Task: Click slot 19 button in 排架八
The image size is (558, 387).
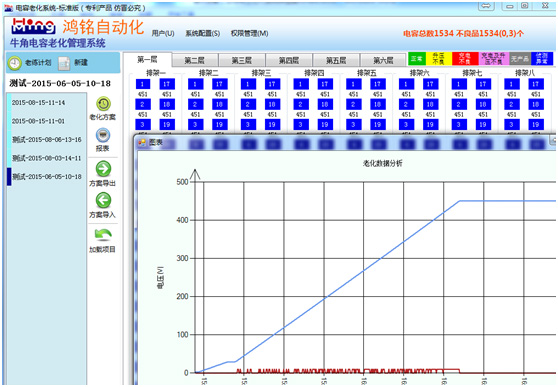Action: [536, 125]
